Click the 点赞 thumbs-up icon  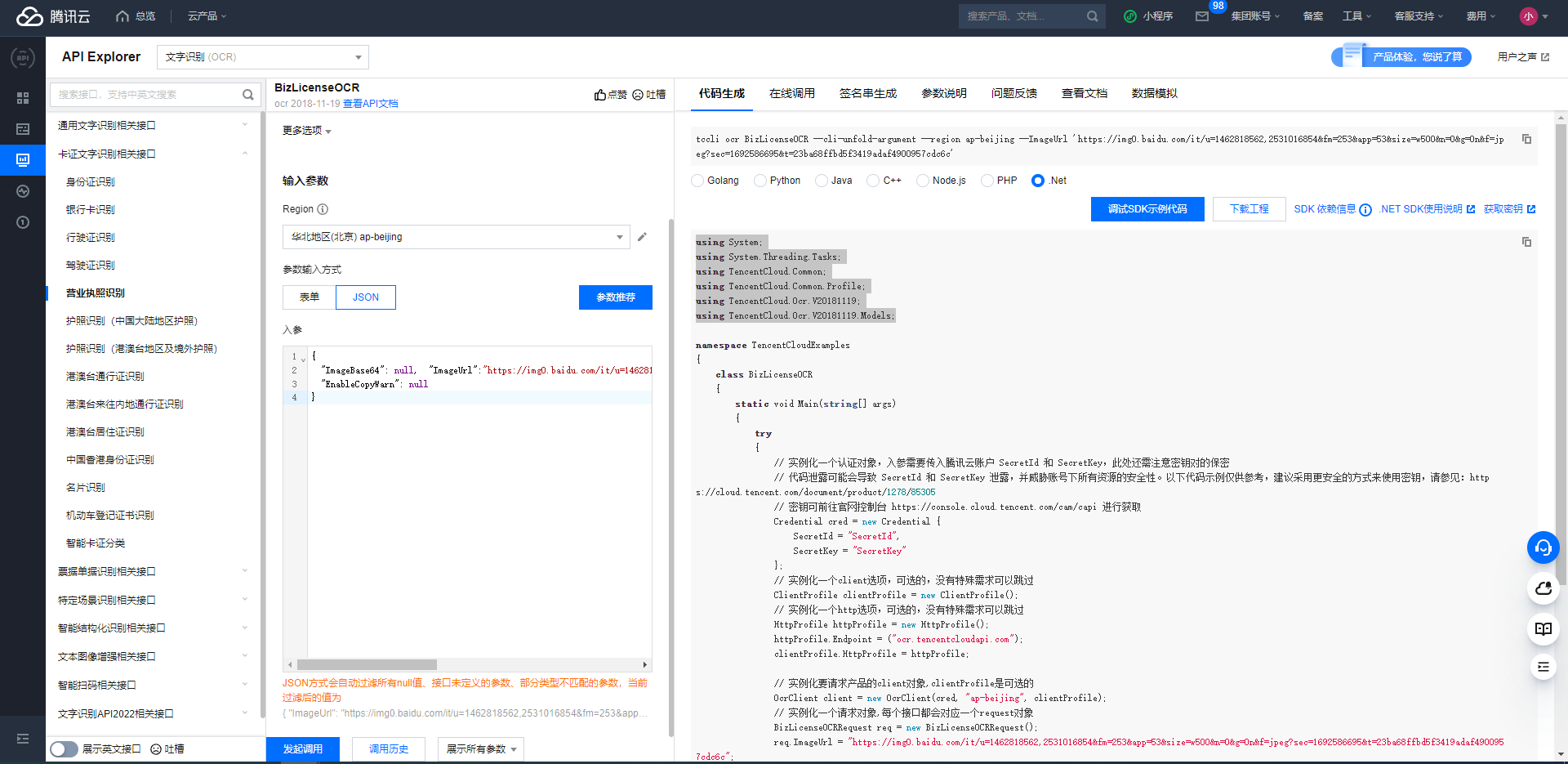click(x=600, y=95)
